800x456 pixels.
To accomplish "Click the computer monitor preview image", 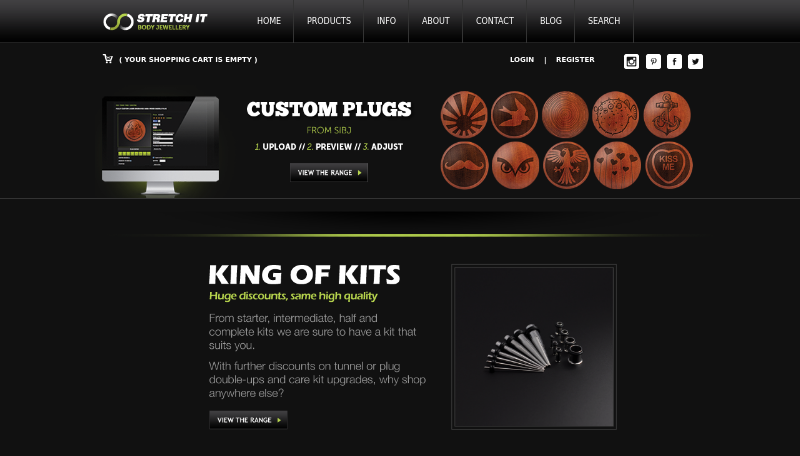I will tap(161, 146).
